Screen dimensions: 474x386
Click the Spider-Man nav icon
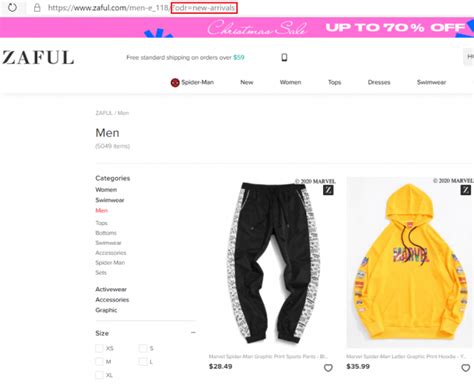coord(175,82)
